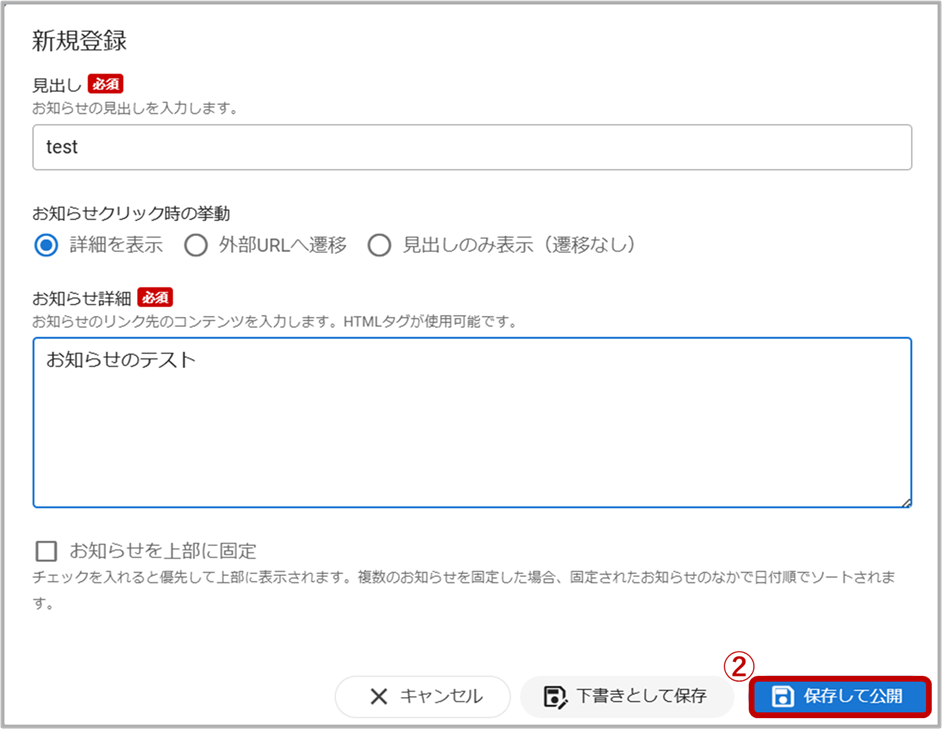Click the 新規登録 heading text
The image size is (942, 729).
click(x=79, y=41)
